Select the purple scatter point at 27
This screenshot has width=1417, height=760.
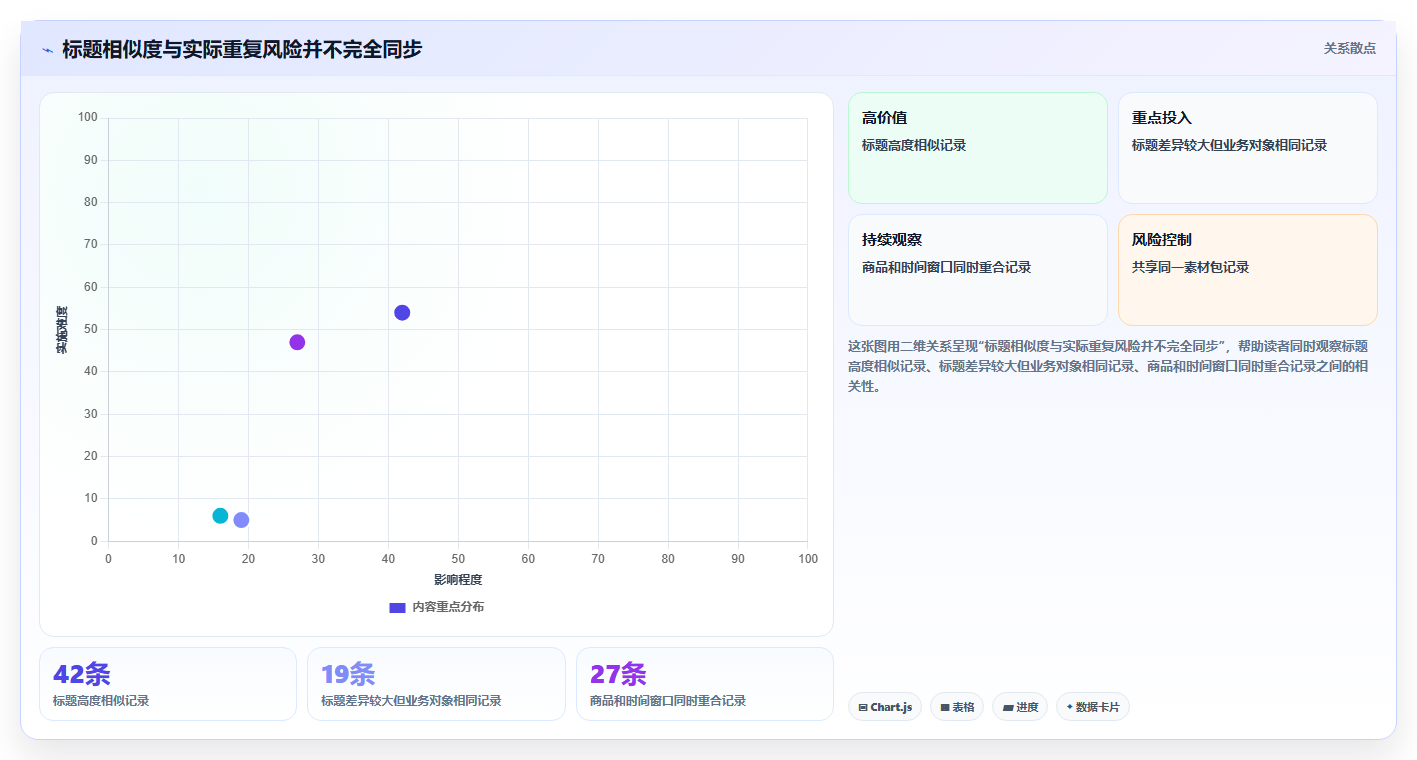[297, 342]
